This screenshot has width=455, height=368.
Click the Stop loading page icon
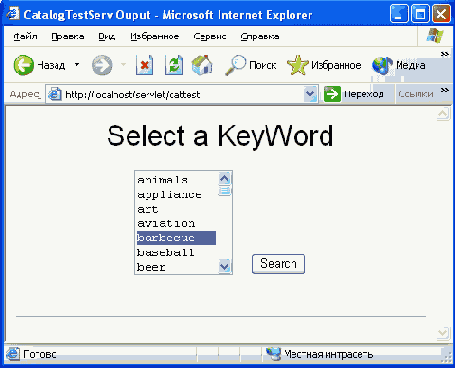(x=145, y=65)
